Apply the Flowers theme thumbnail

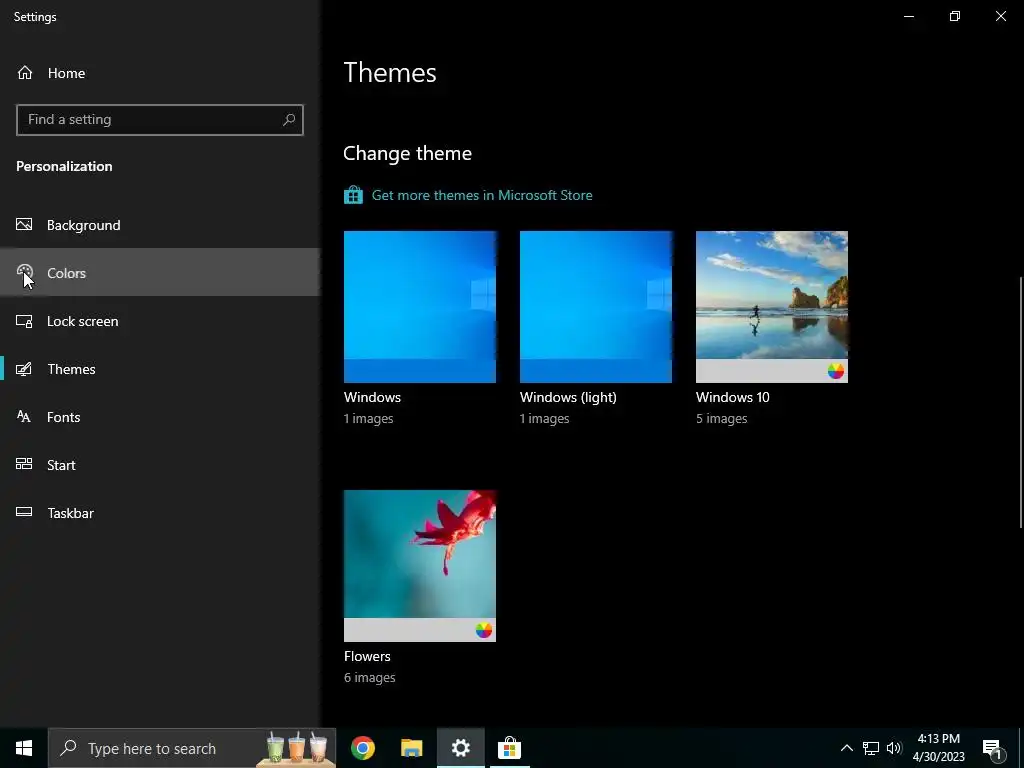[420, 566]
